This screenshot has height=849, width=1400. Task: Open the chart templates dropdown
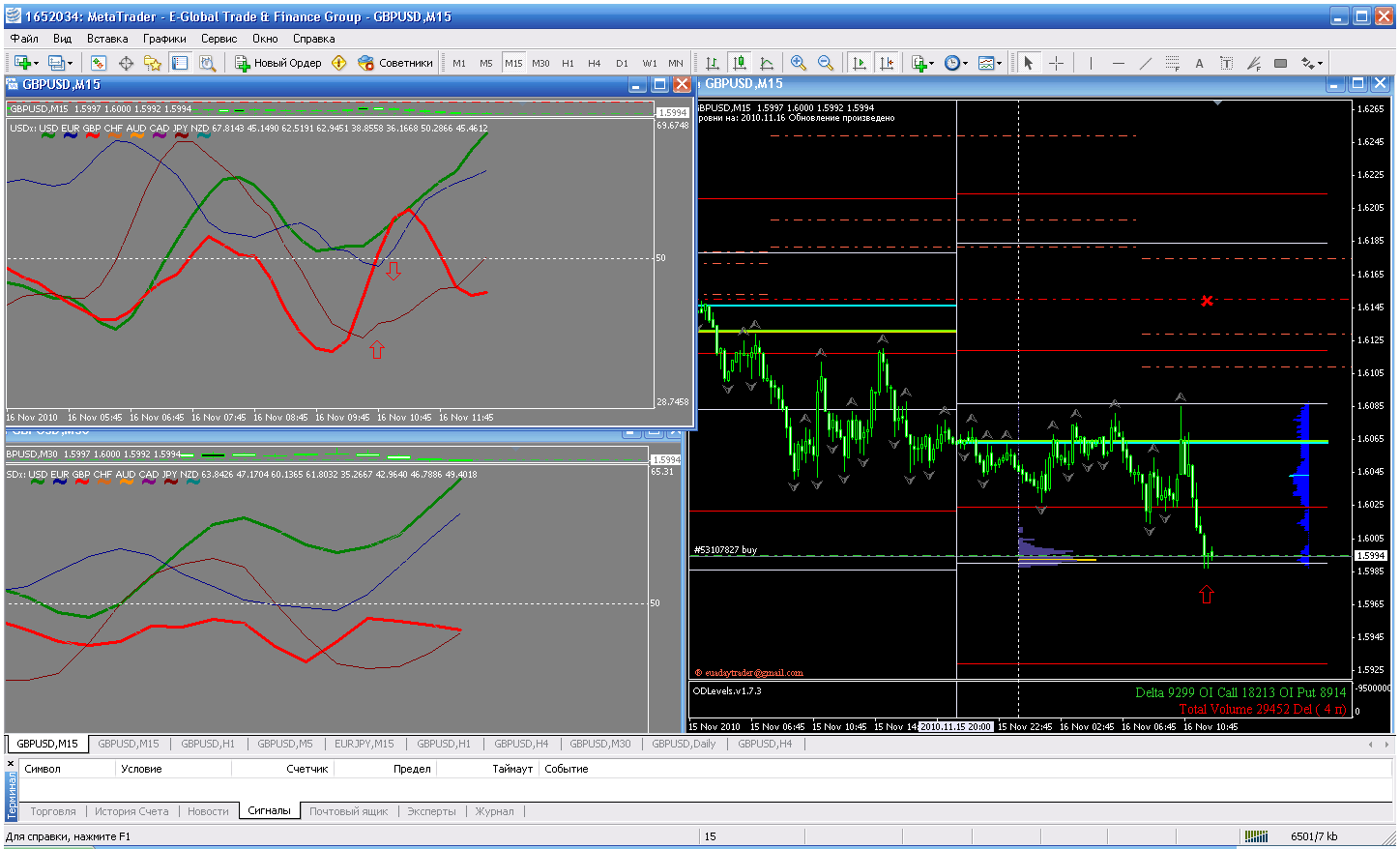tap(1000, 63)
